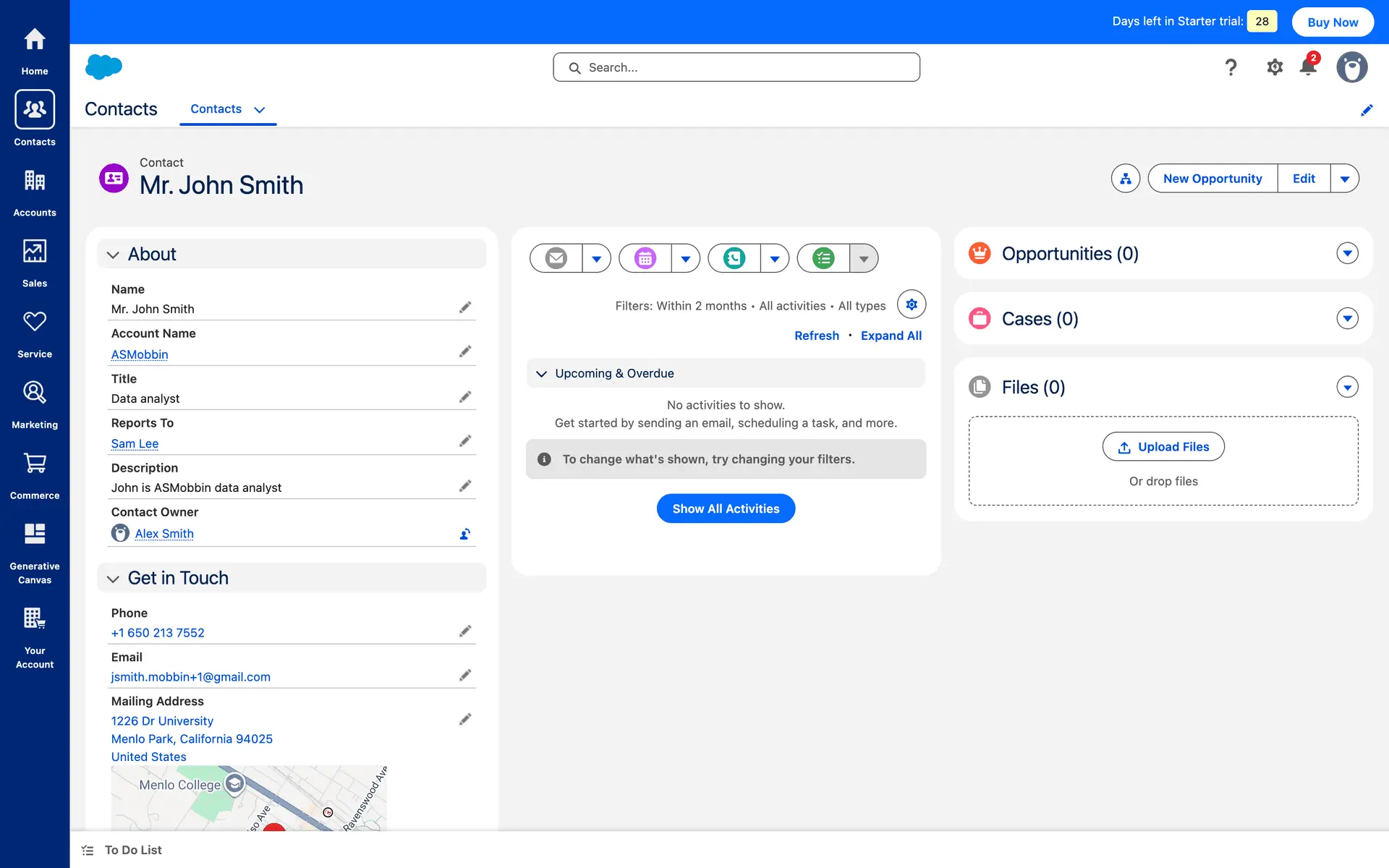The height and width of the screenshot is (868, 1389).
Task: Open the Contacts tab dropdown chevron
Action: [260, 110]
